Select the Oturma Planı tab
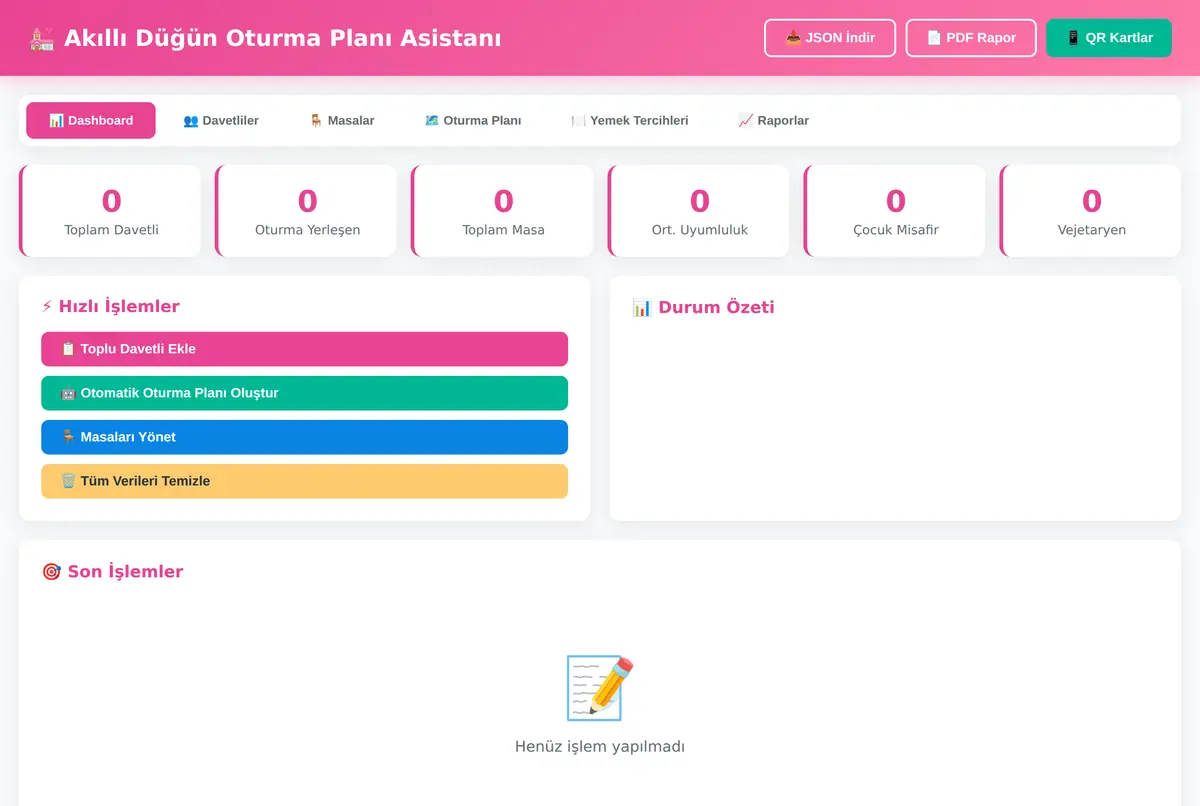Viewport: 1200px width, 806px height. [x=473, y=120]
